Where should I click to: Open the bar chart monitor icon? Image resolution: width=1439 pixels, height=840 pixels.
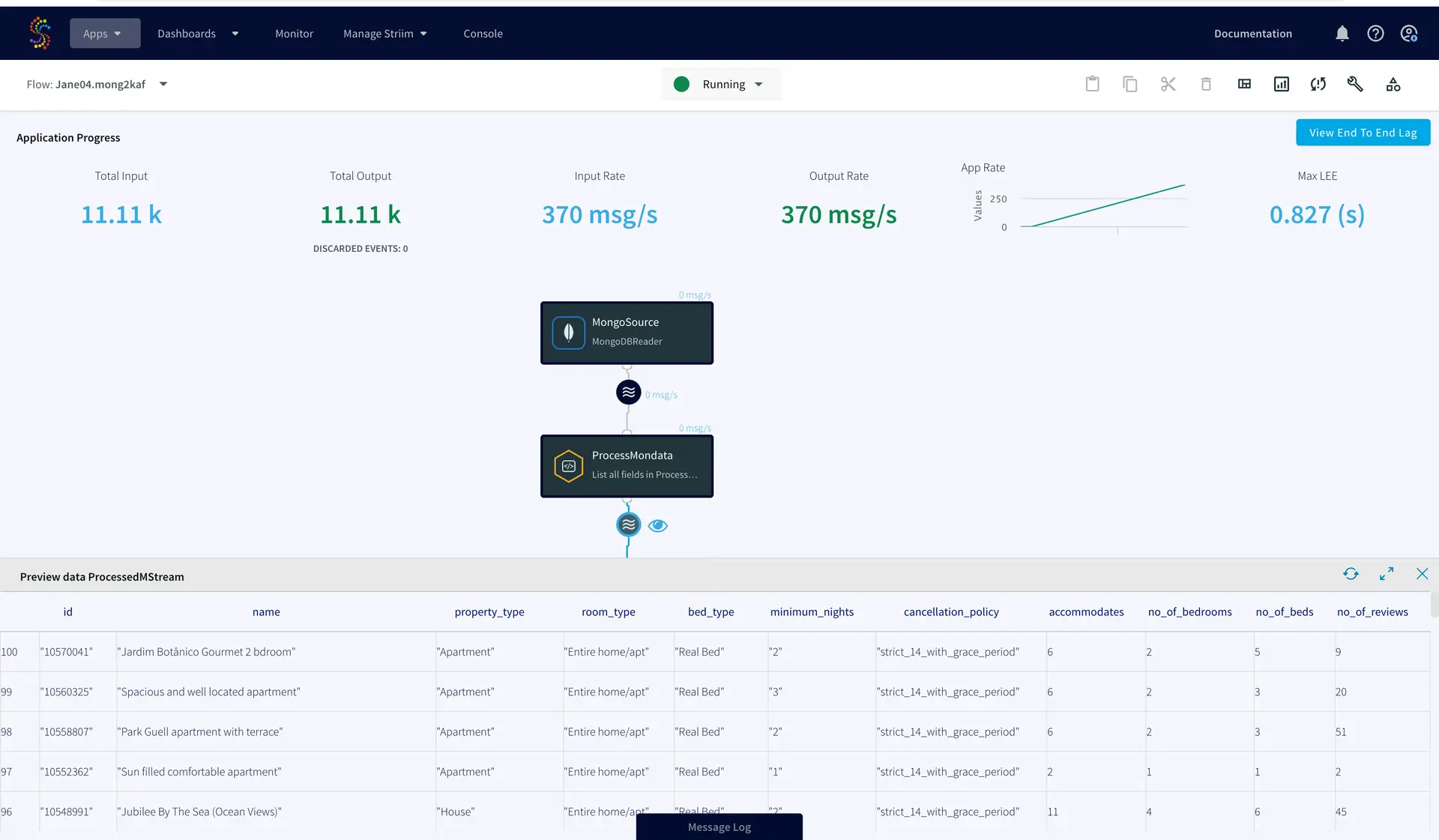pos(1282,84)
